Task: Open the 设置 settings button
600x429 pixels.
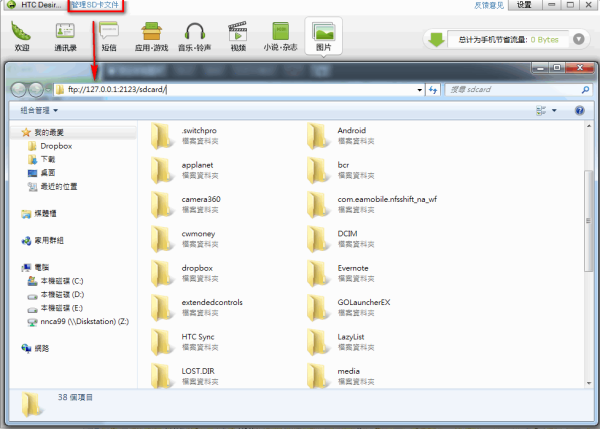Action: pos(524,5)
